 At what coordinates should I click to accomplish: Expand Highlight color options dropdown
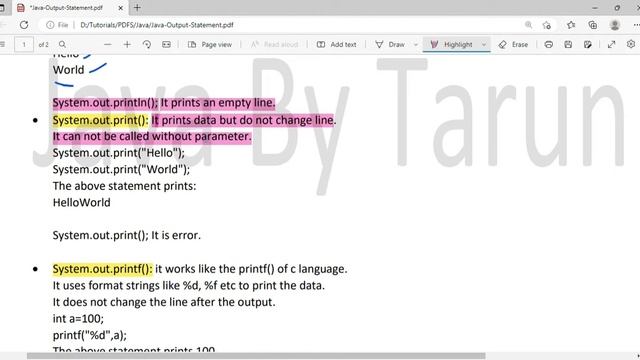coord(484,44)
